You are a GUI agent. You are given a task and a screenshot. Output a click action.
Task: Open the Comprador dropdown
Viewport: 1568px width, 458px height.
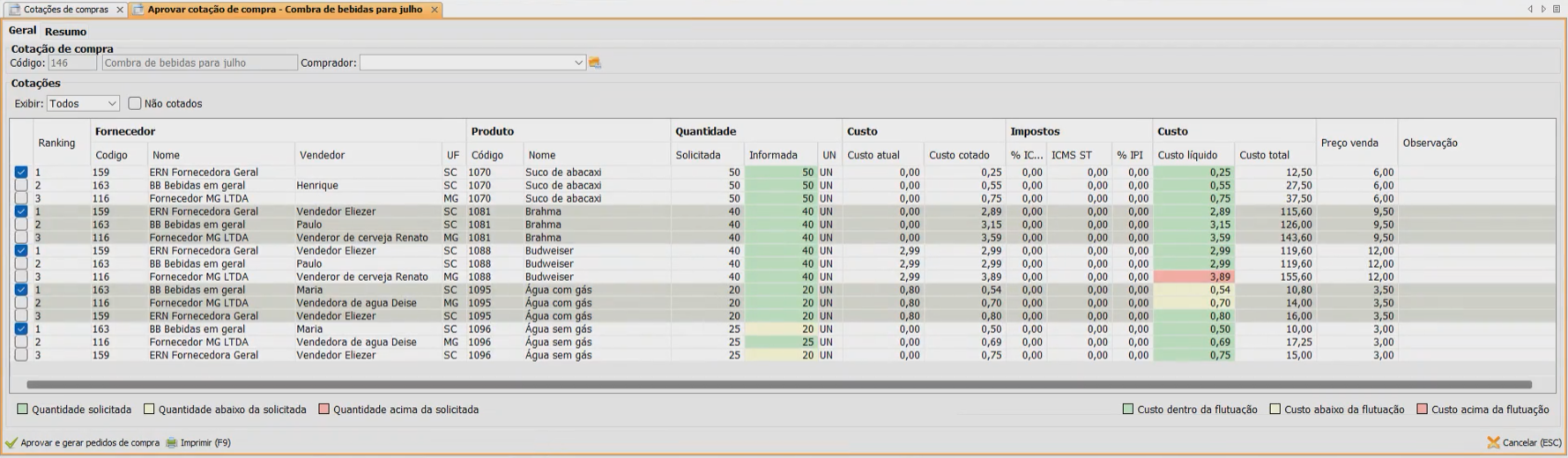click(578, 63)
